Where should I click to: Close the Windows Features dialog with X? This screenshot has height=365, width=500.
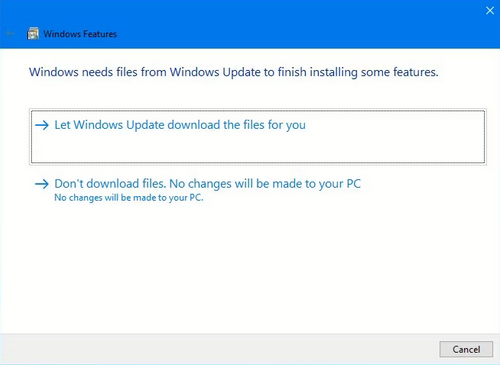pos(490,11)
